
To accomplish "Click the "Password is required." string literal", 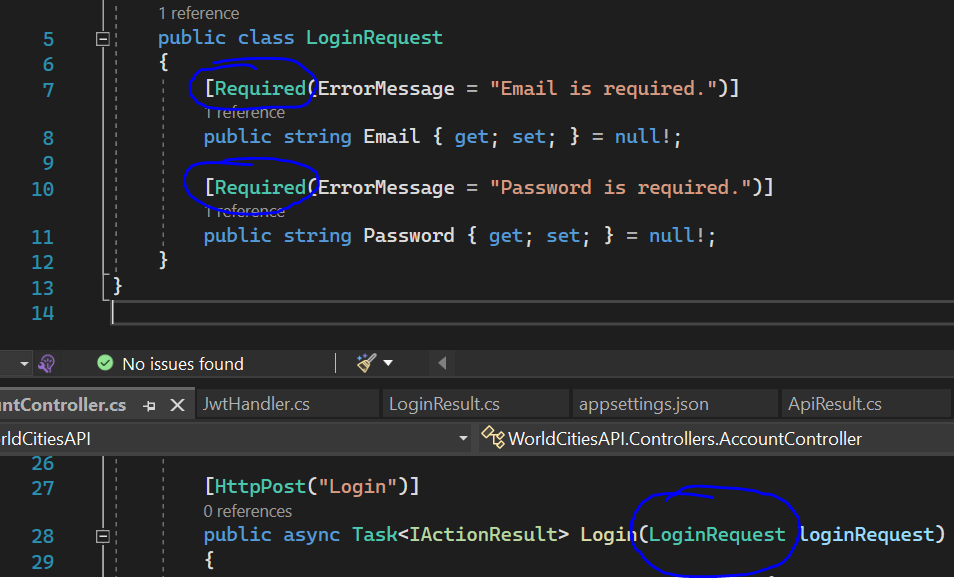I will click(620, 187).
